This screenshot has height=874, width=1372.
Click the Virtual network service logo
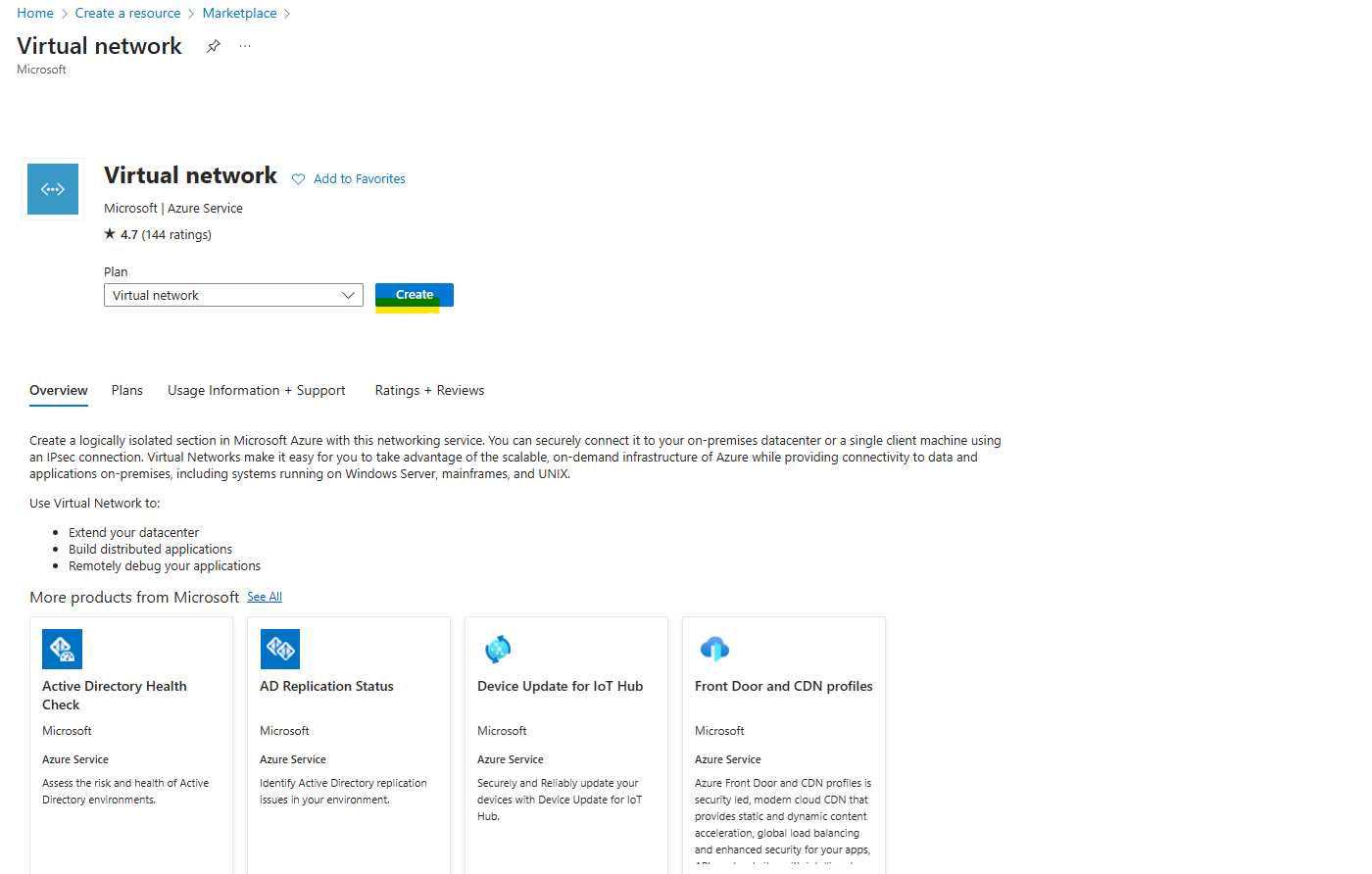click(53, 189)
